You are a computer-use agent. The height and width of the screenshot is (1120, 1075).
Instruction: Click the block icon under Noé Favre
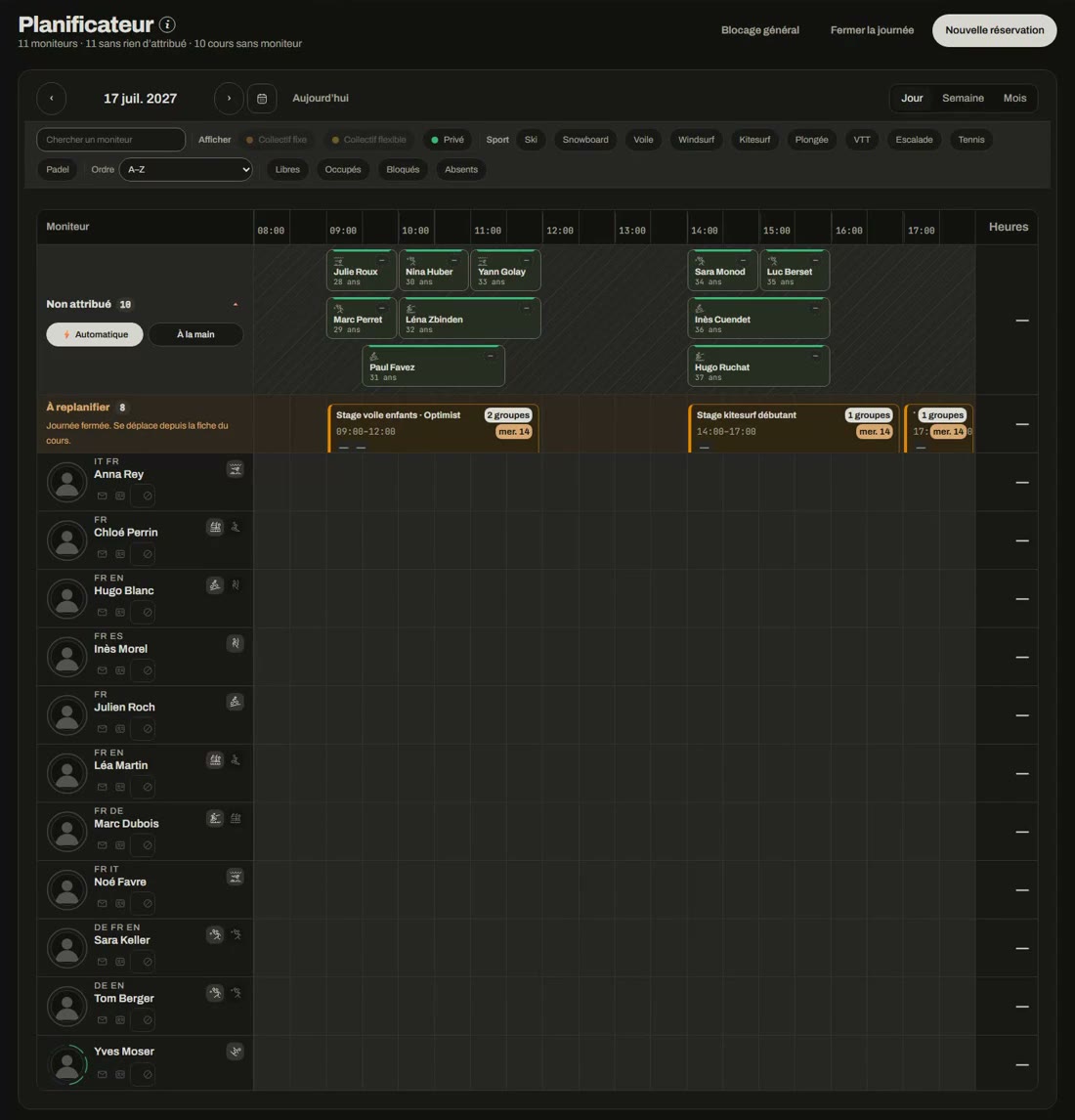point(148,904)
